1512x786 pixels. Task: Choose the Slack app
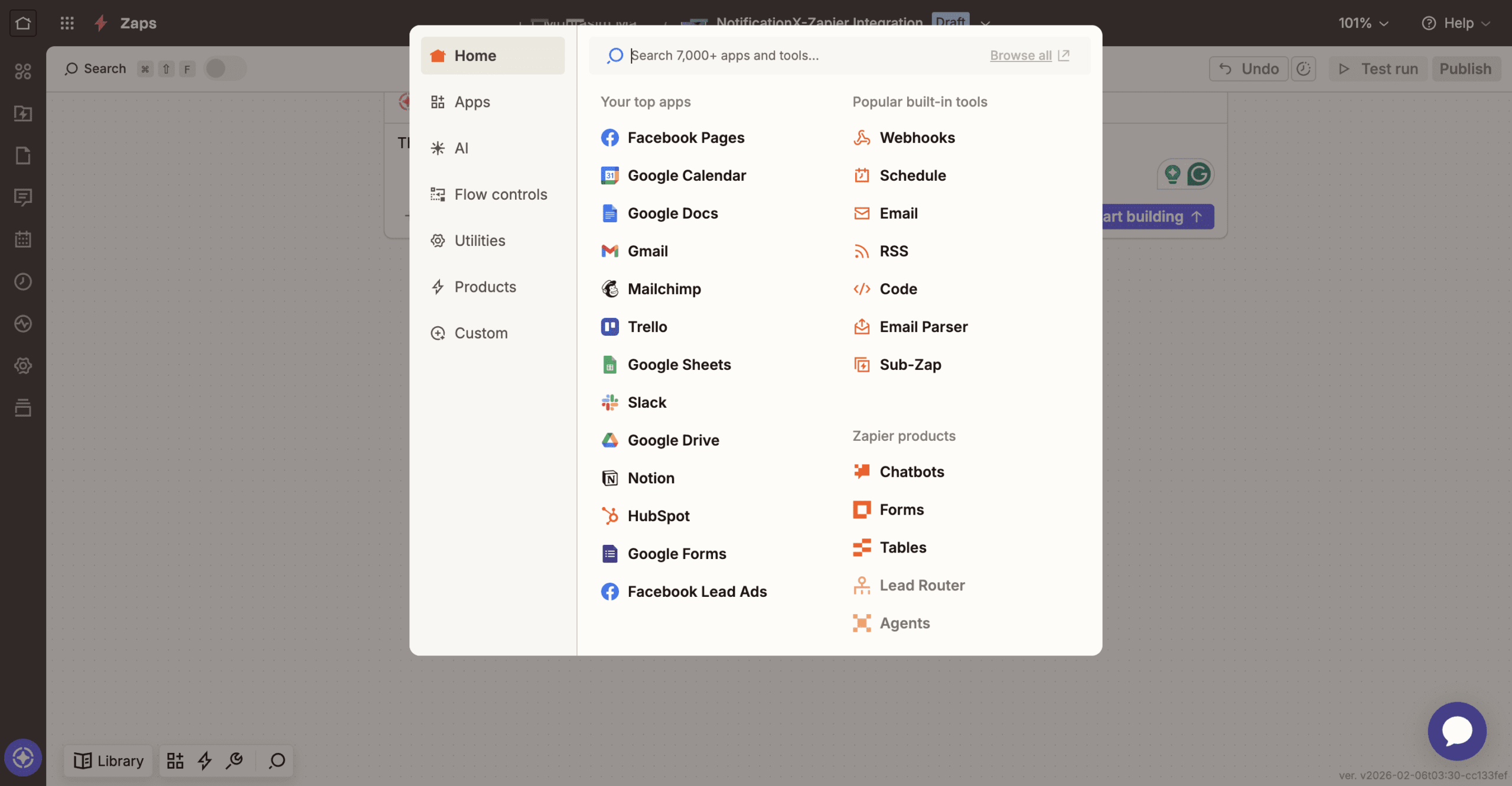(646, 402)
